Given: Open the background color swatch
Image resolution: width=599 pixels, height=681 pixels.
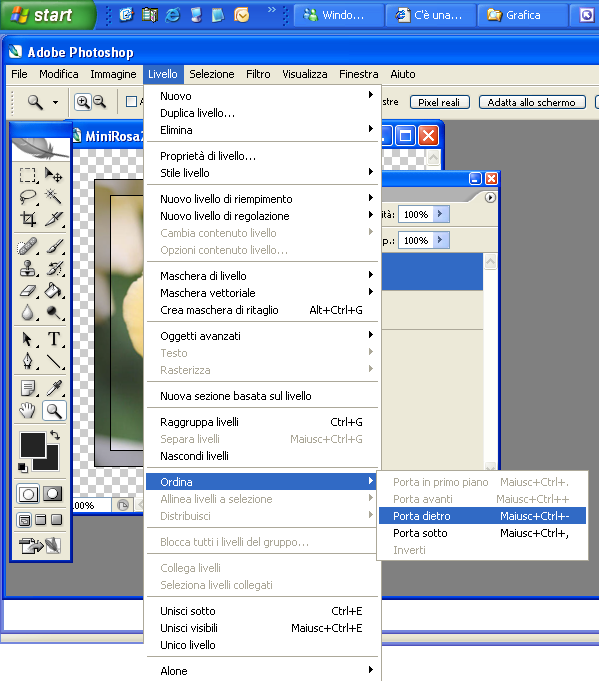Looking at the screenshot, I should click(x=52, y=463).
